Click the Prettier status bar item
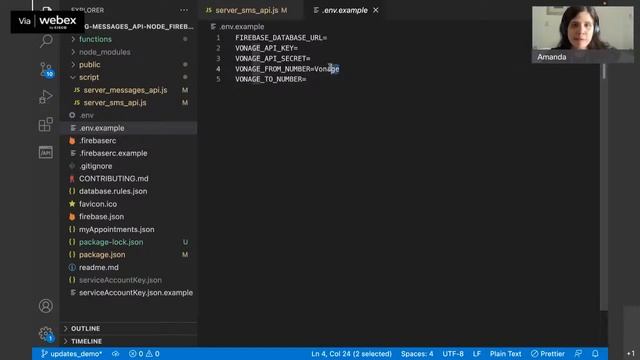640x360 pixels. [548, 354]
